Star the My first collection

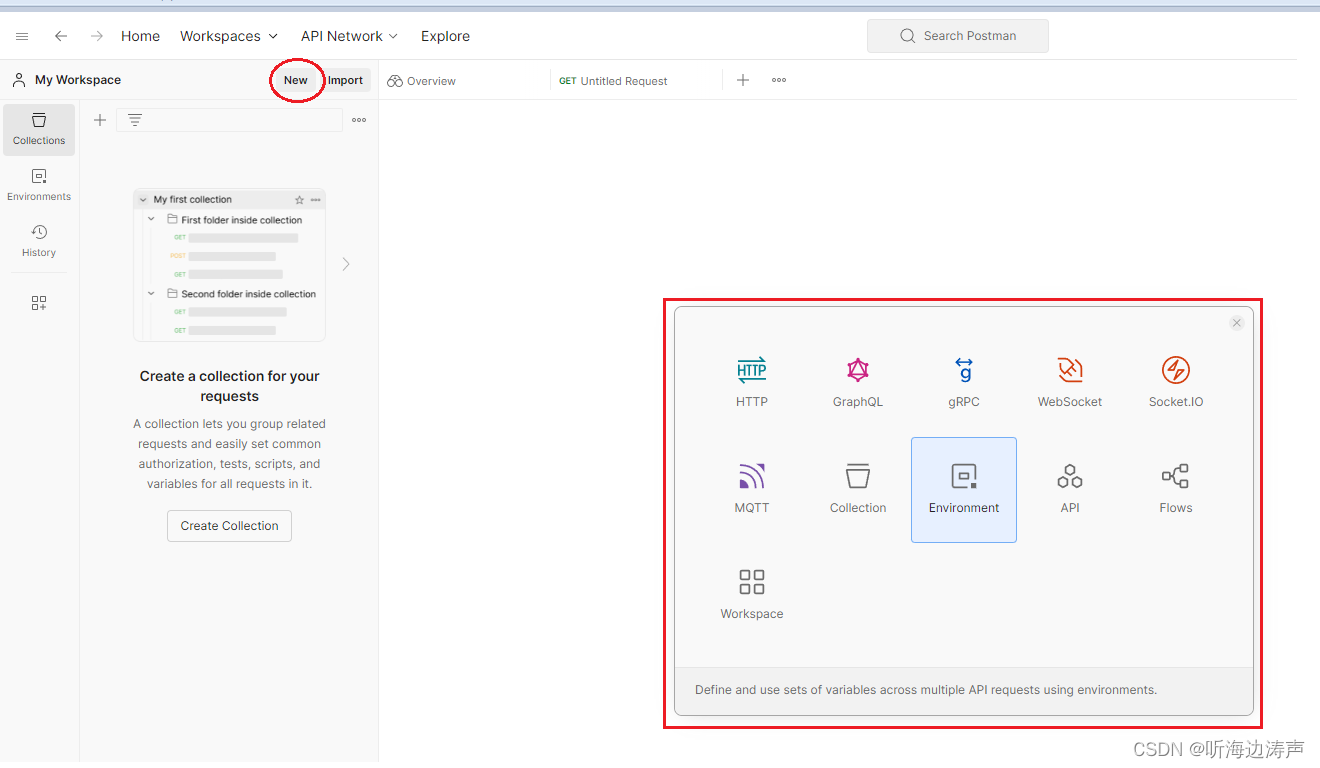299,200
